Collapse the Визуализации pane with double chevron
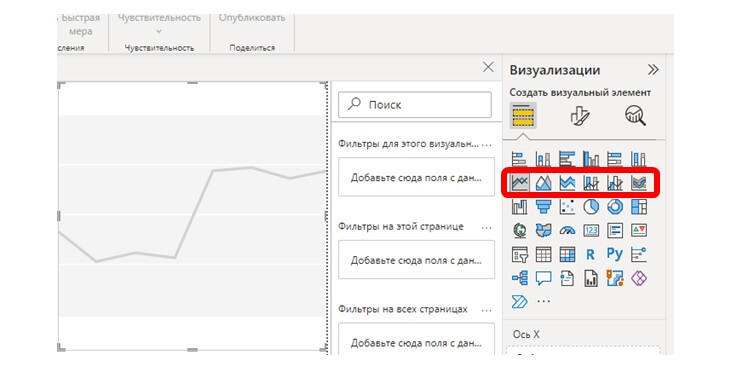Screen dimensions: 730x370 click(x=653, y=70)
